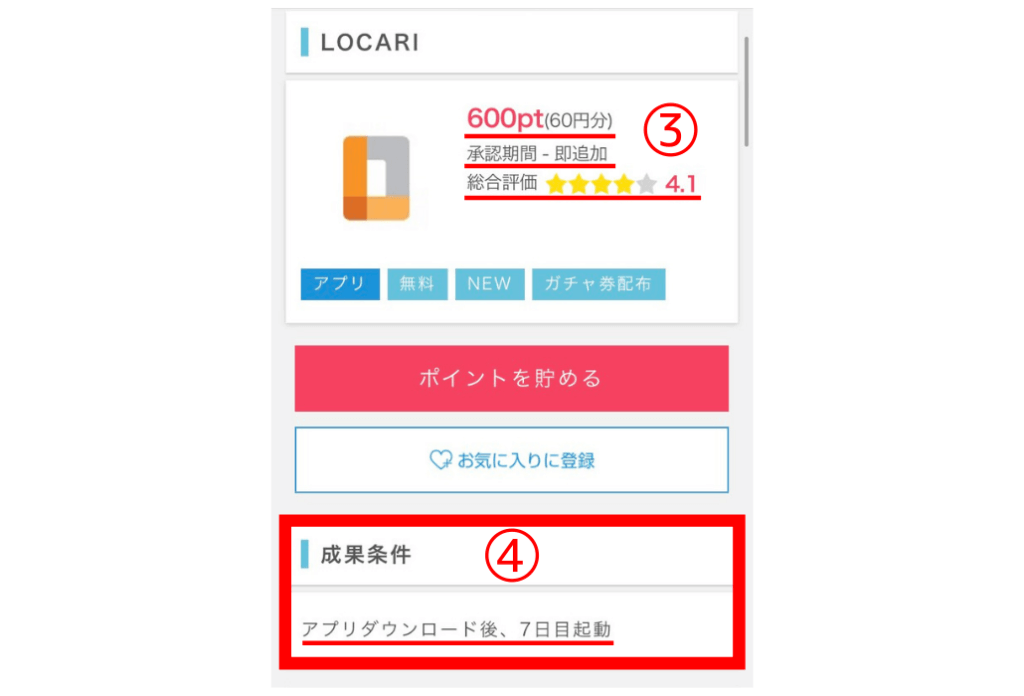Click the page's vertical scrollbar
The image size is (1024, 696).
(747, 92)
